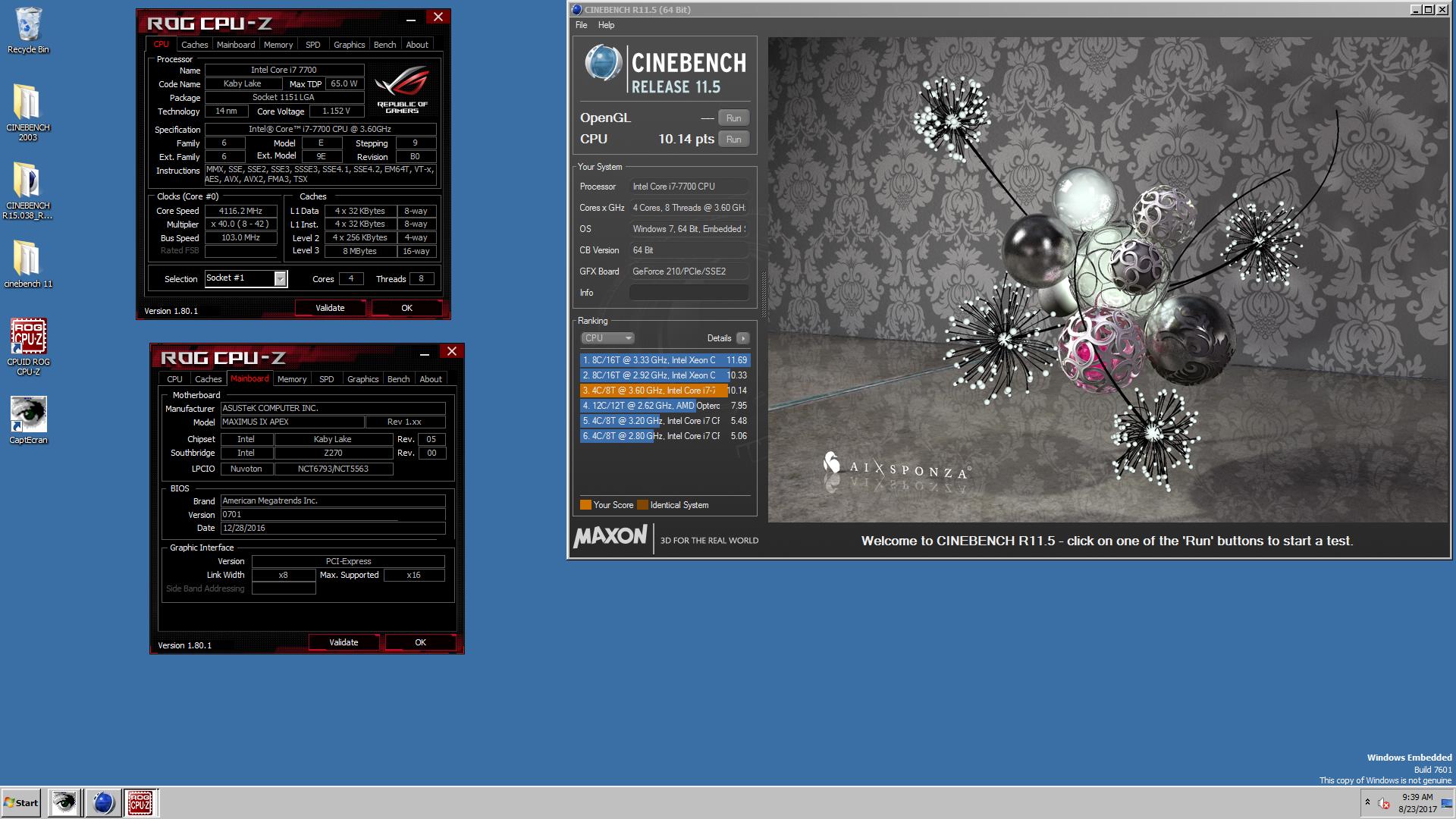Click the Cinebench logo sphere icon
The height and width of the screenshot is (819, 1456).
tap(604, 63)
